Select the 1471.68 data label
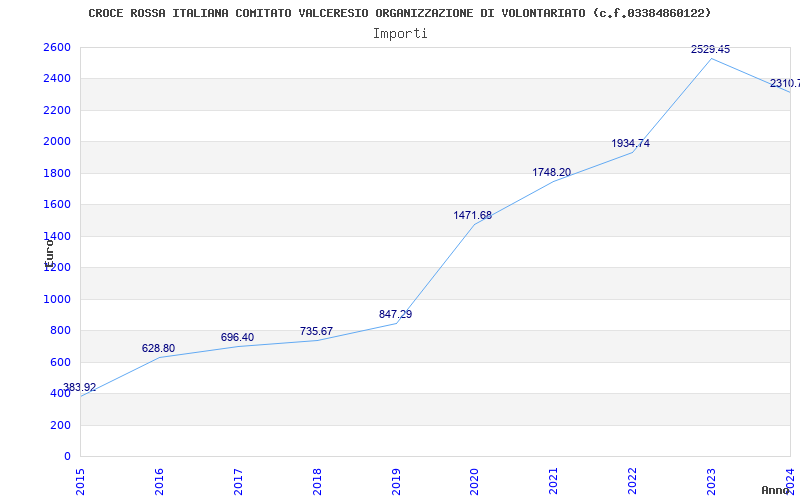Screen dimensions: 800x500 point(473,215)
